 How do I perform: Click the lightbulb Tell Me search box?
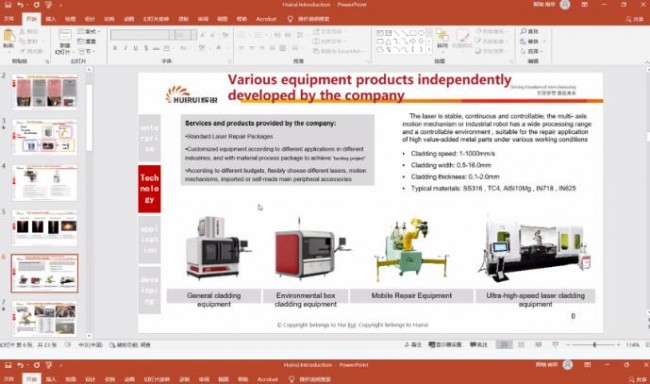[309, 19]
